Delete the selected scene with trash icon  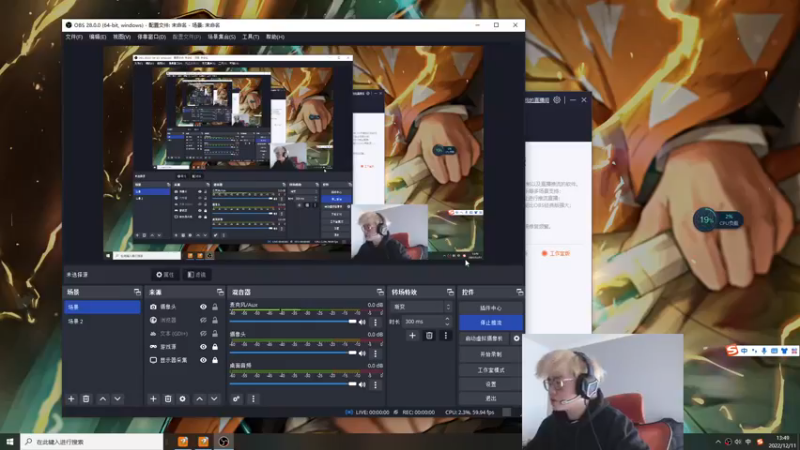click(86, 399)
